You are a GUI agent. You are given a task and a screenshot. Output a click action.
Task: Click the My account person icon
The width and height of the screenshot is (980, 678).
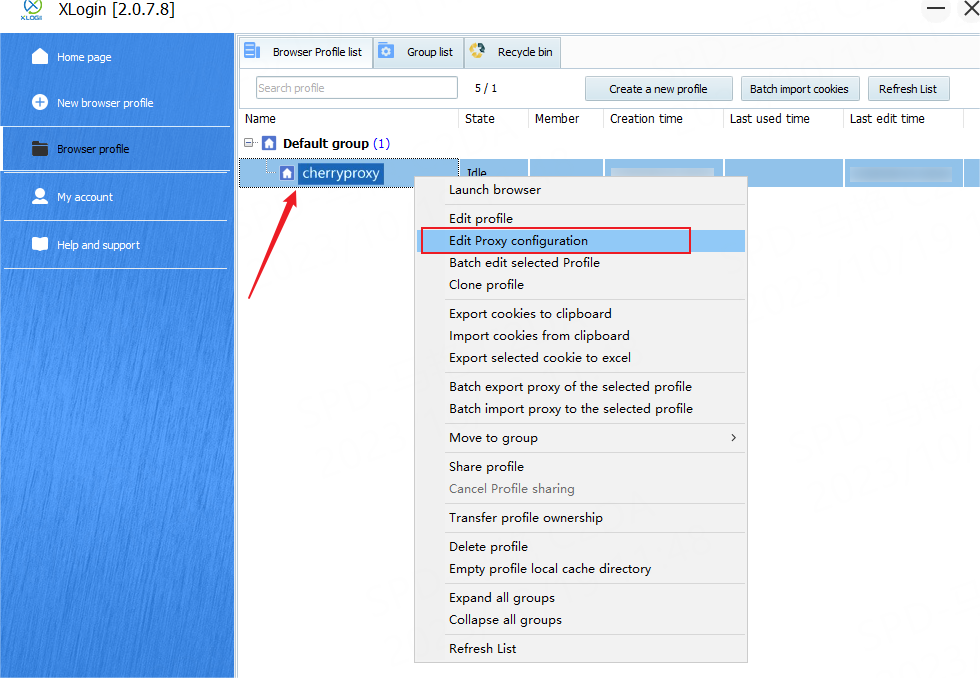click(x=40, y=196)
